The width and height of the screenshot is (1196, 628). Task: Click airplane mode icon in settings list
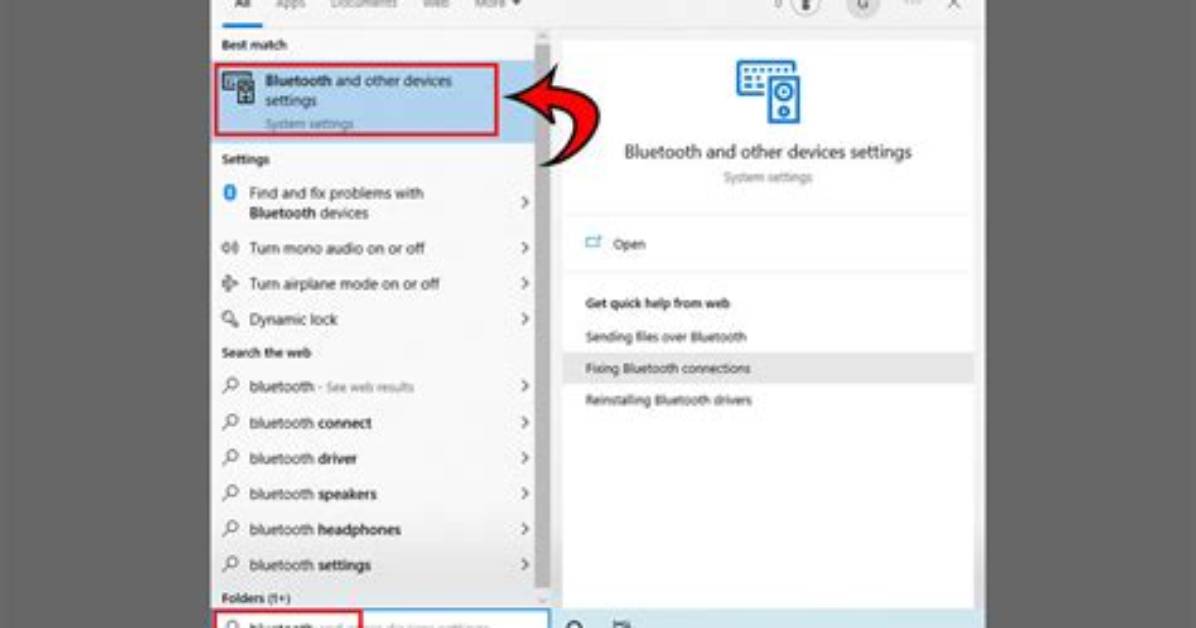230,283
